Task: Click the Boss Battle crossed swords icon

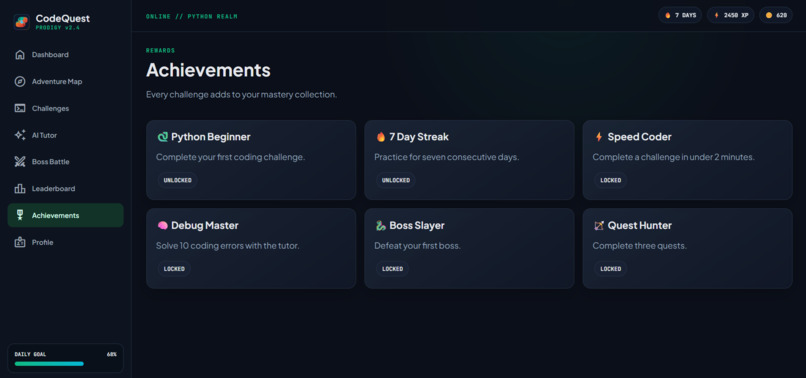Action: pos(20,161)
